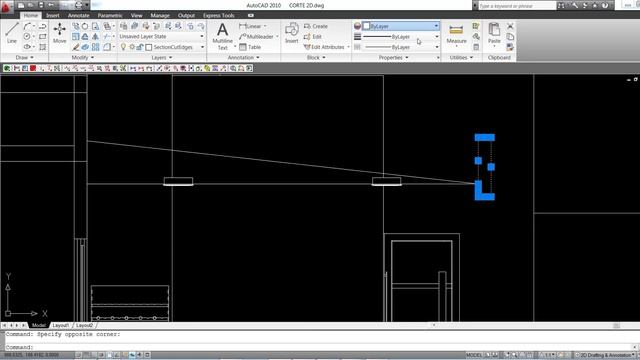This screenshot has height=360, width=640.
Task: Click the Match Properties icon in Clipboard
Action: tap(510, 47)
